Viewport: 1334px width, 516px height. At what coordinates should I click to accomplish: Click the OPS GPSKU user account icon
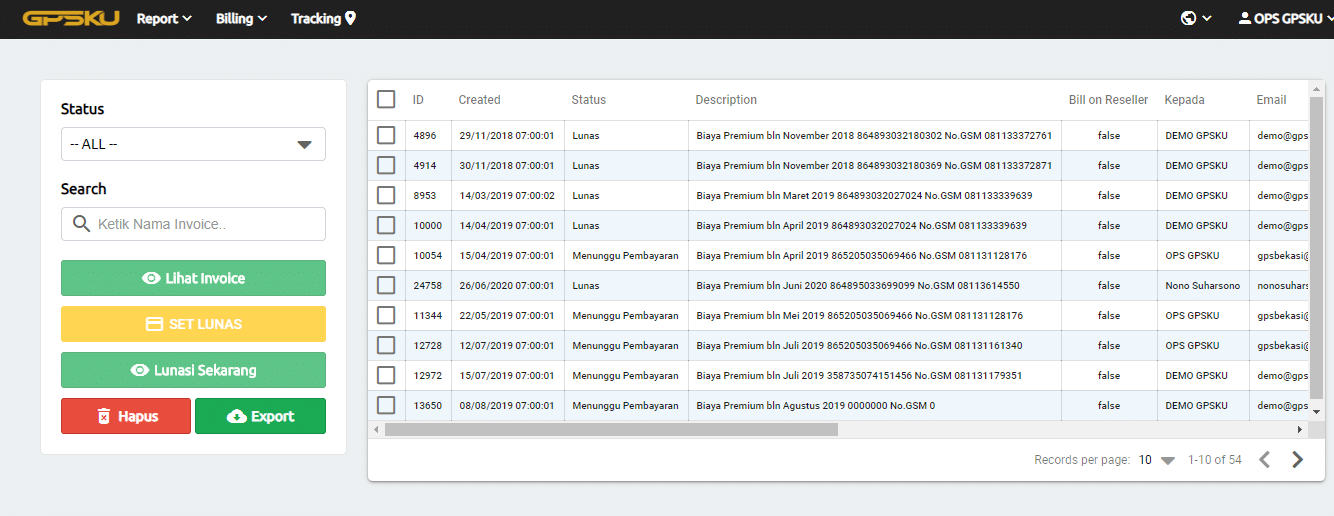tap(1244, 18)
